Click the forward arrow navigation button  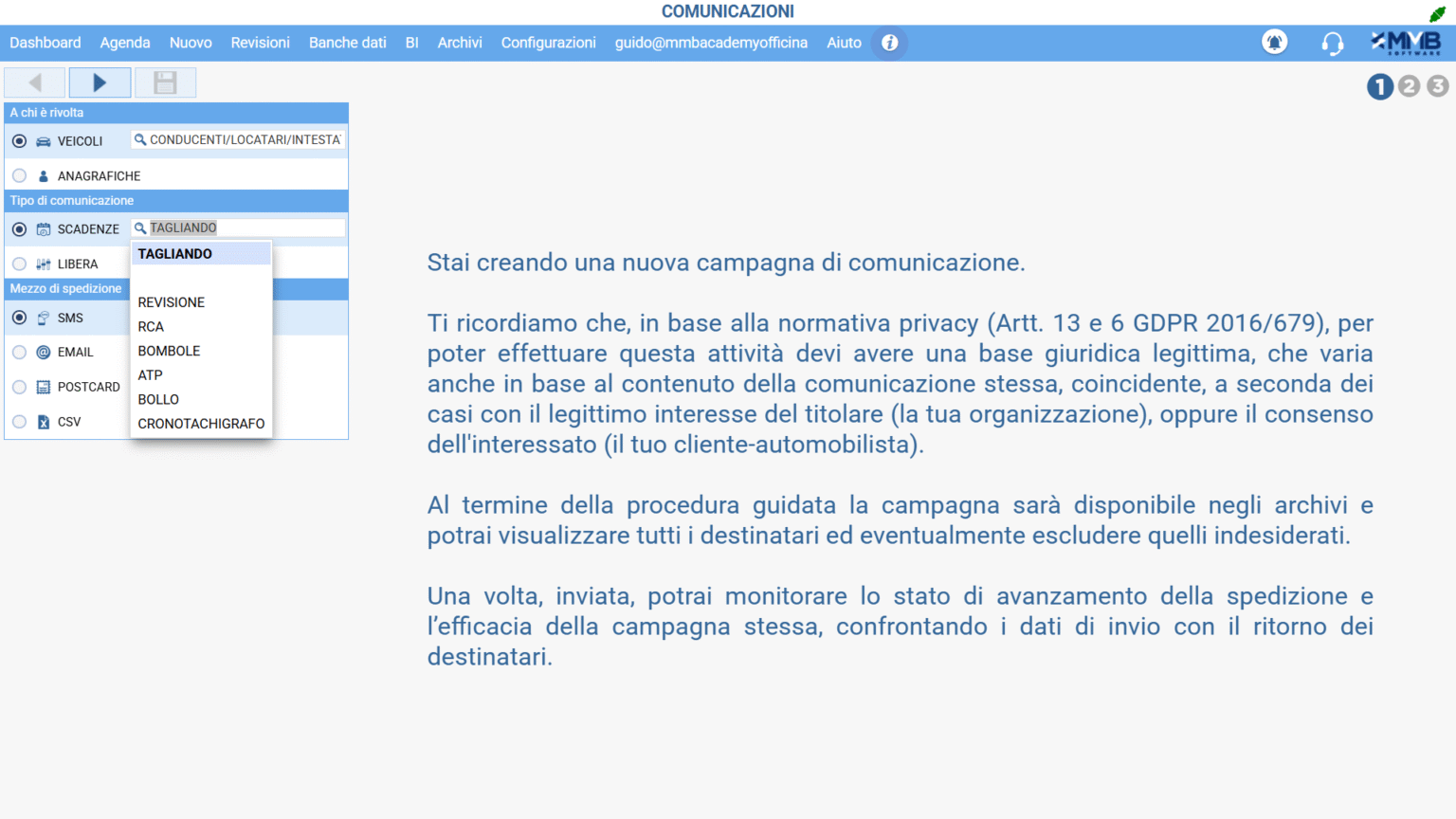point(100,82)
